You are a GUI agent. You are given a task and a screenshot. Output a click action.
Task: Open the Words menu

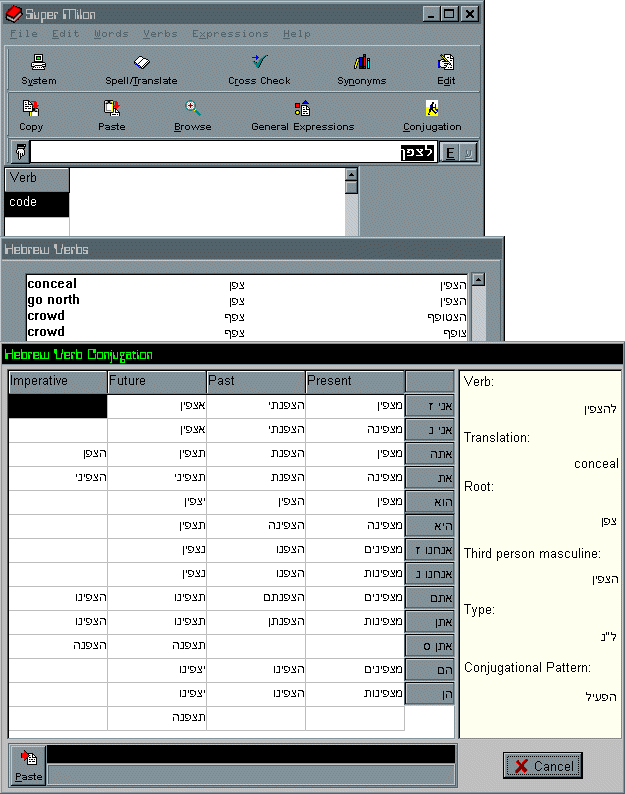coord(111,34)
